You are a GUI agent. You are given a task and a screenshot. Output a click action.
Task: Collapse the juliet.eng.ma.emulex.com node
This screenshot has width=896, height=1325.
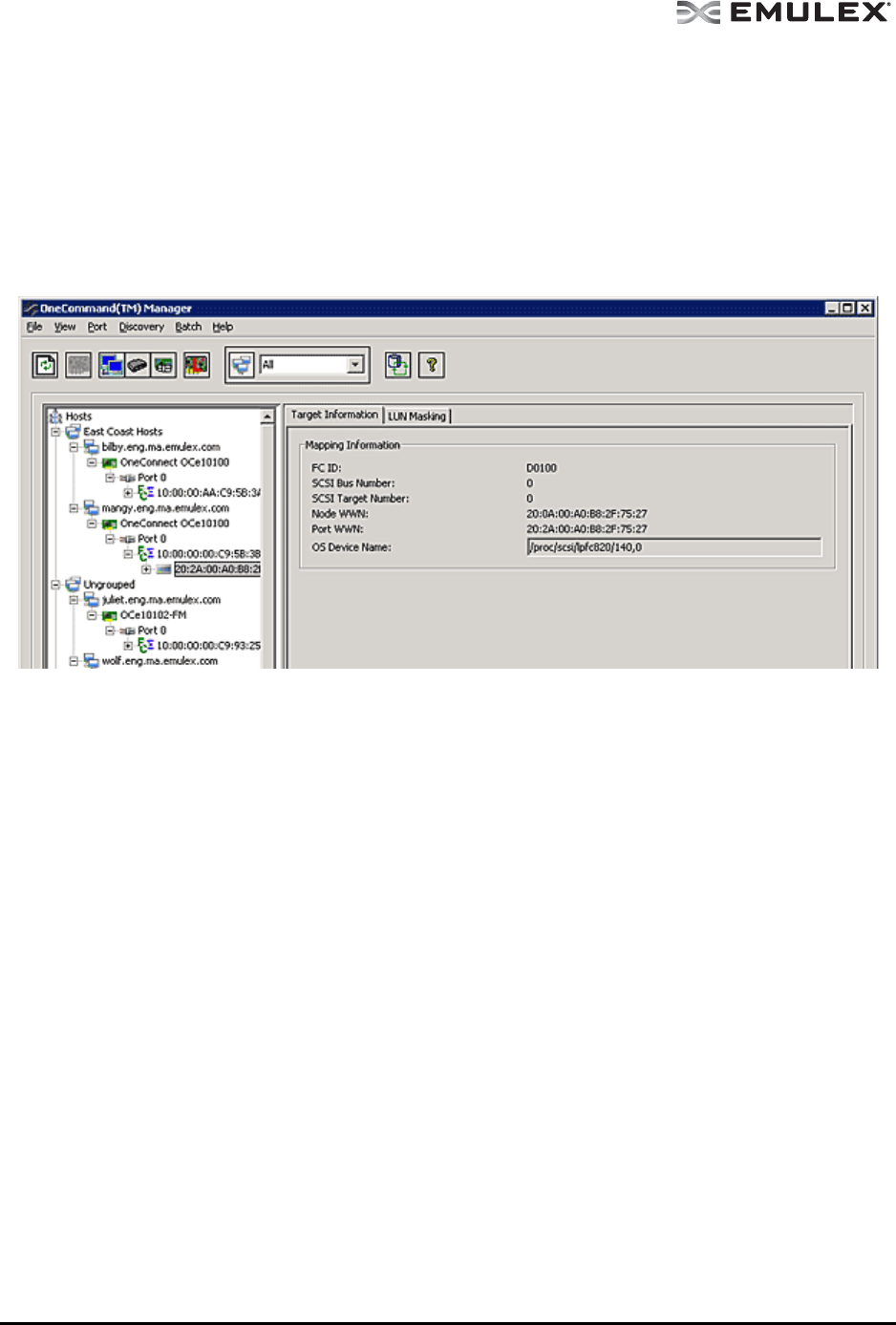(x=74, y=600)
